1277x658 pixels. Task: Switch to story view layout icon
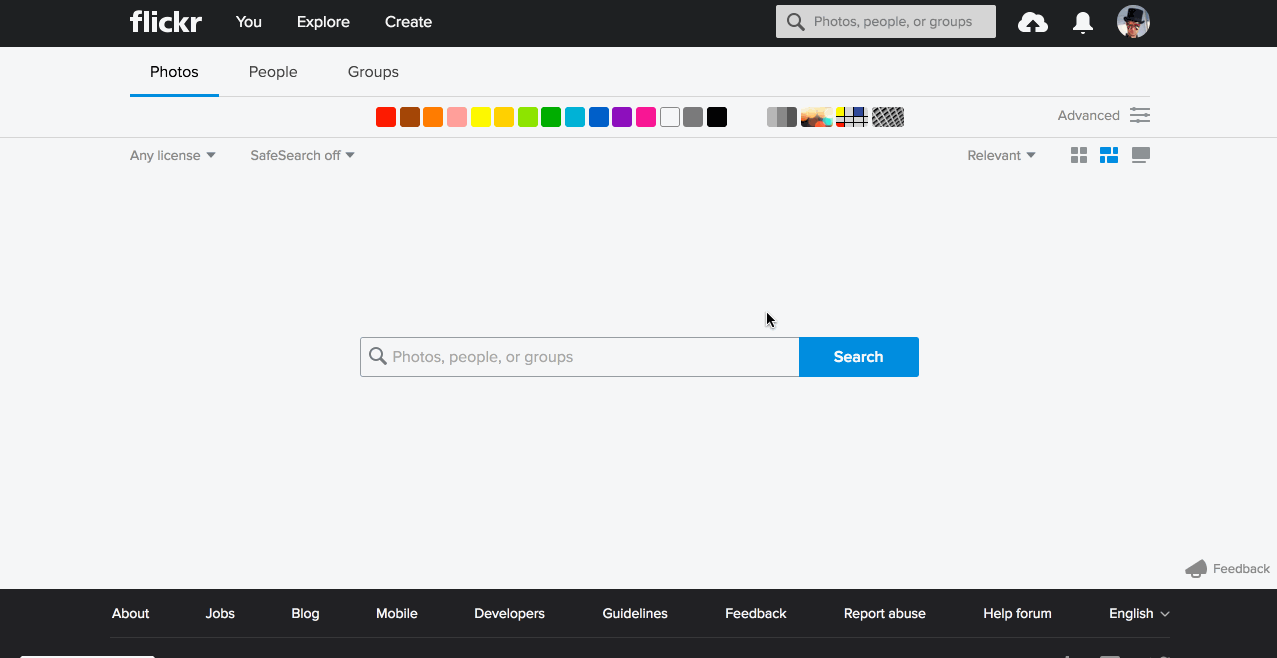click(x=1140, y=155)
